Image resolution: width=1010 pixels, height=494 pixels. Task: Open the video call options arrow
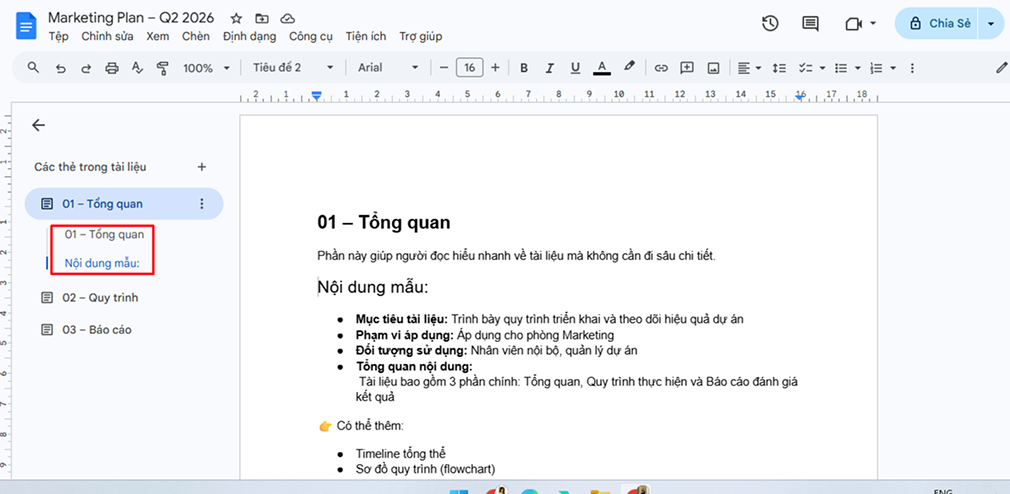[x=873, y=24]
